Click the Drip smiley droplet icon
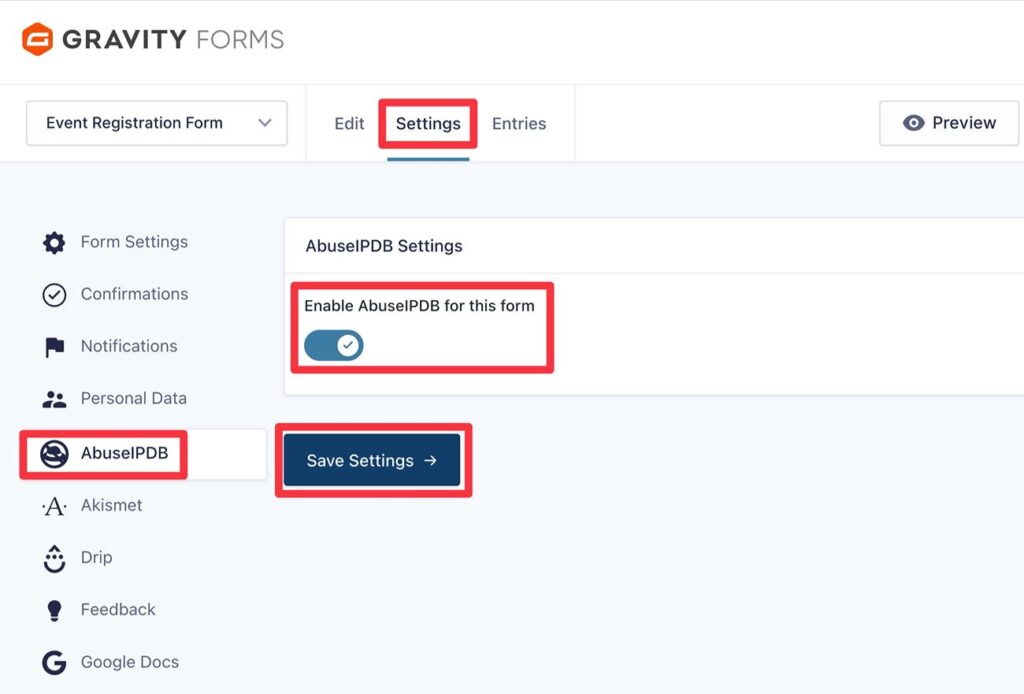This screenshot has height=694, width=1024. 54,559
